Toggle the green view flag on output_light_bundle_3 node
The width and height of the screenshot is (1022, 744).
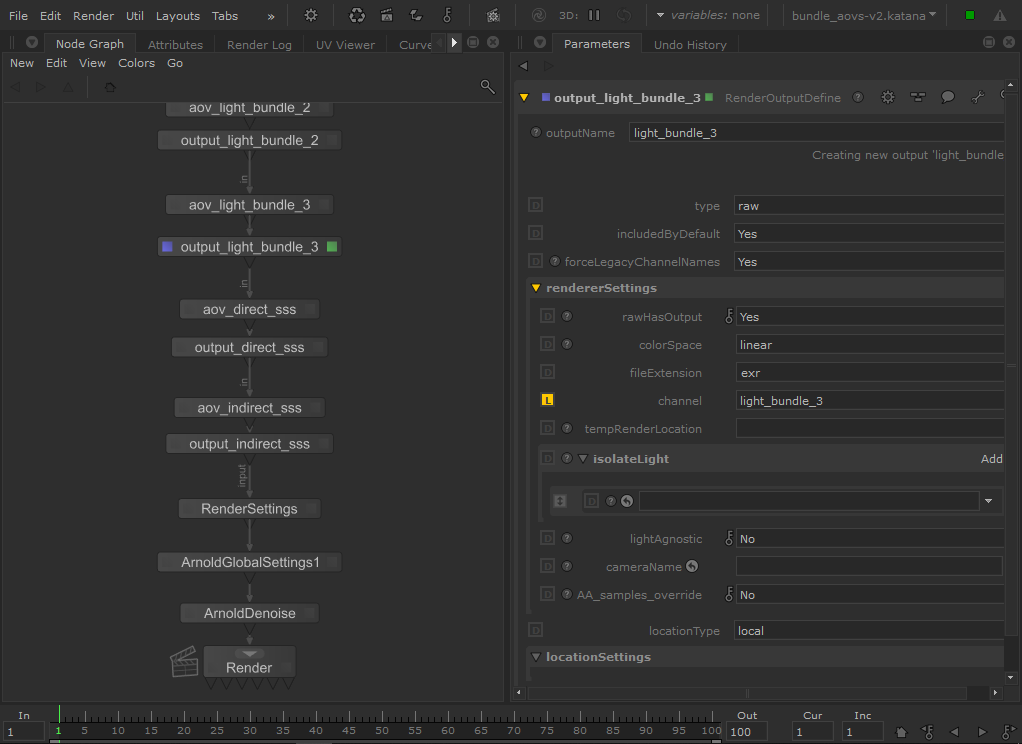click(x=332, y=246)
